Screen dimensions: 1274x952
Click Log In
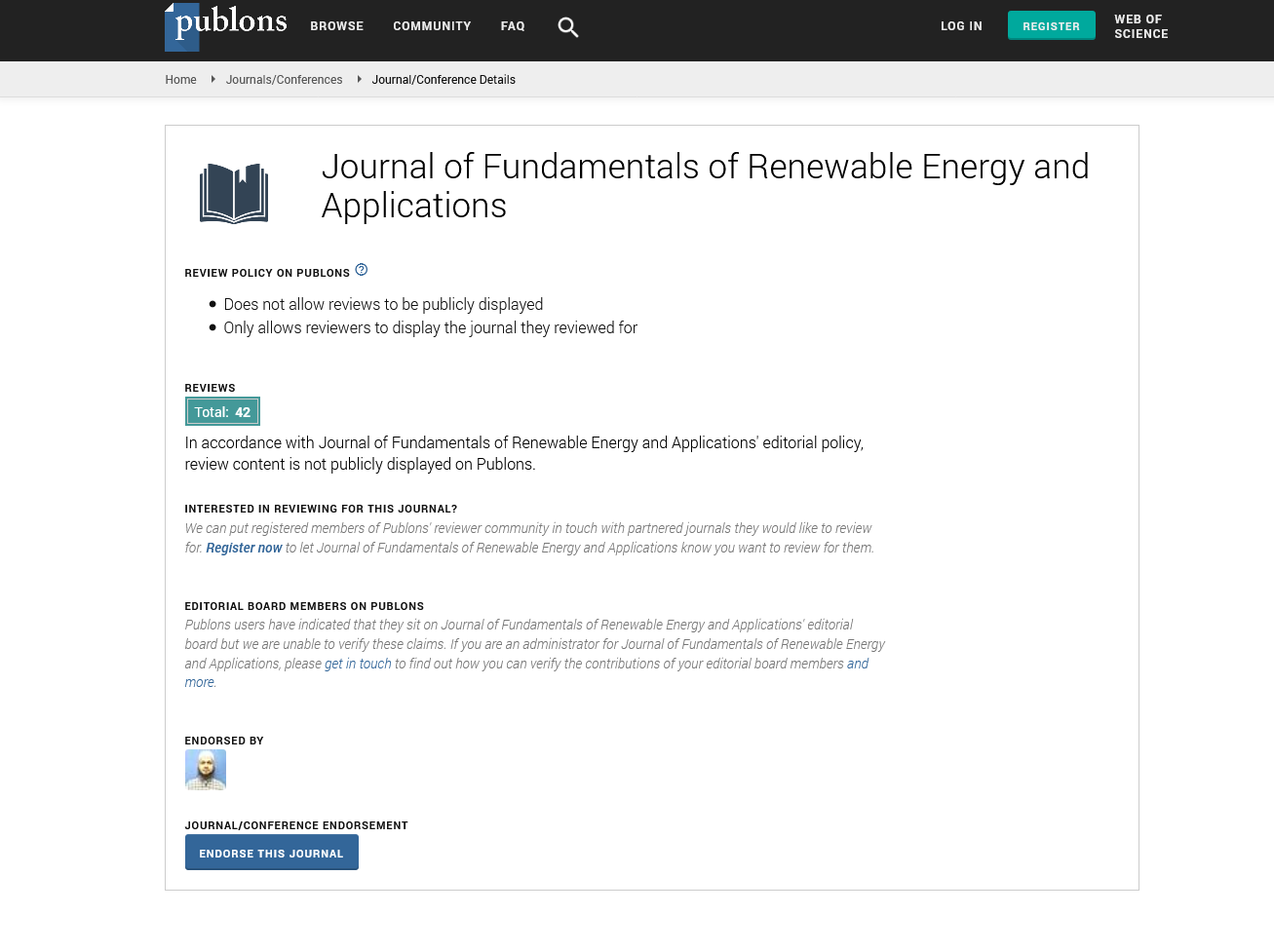(x=961, y=26)
